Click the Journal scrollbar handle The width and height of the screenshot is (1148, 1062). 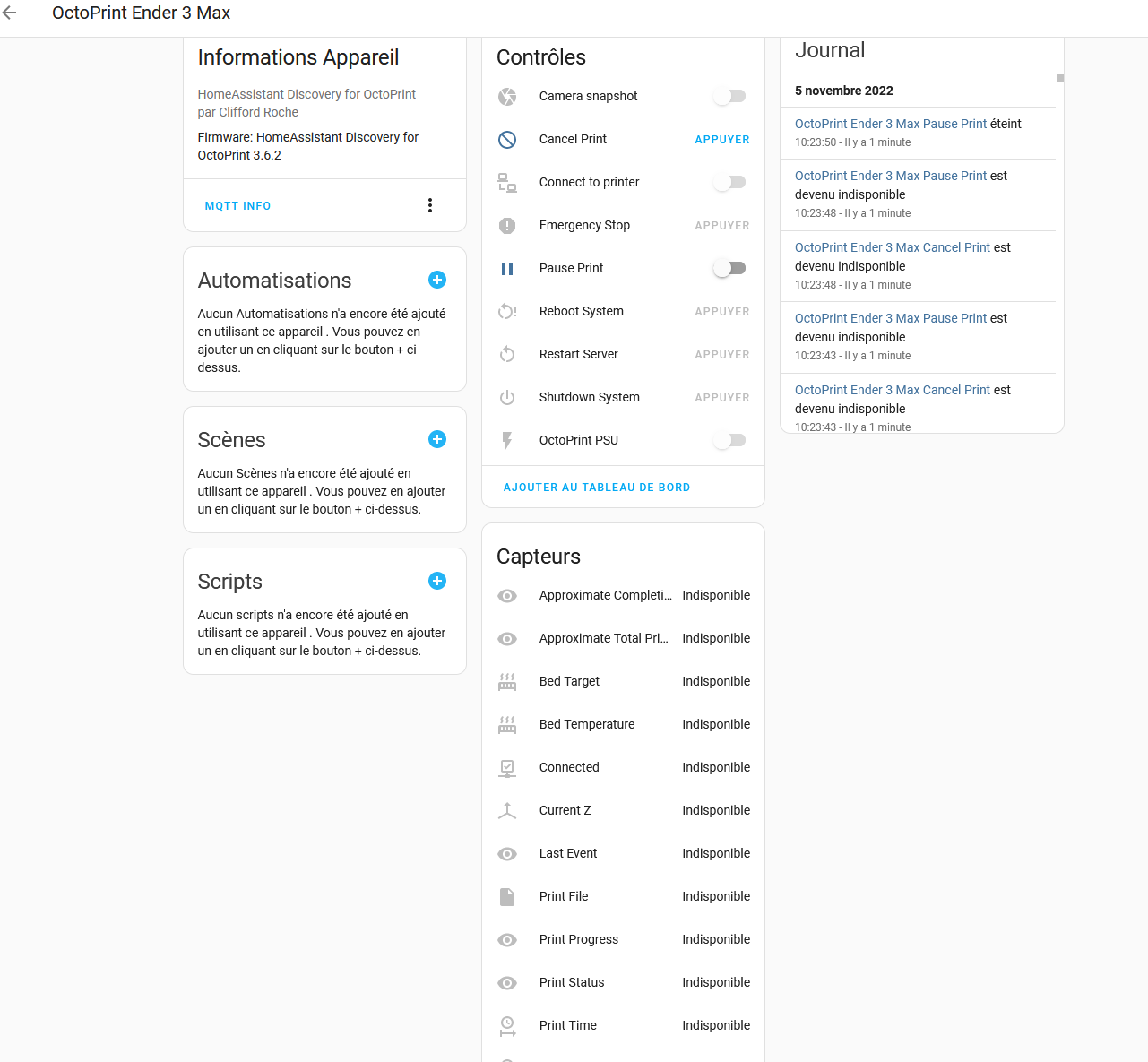coord(1060,78)
